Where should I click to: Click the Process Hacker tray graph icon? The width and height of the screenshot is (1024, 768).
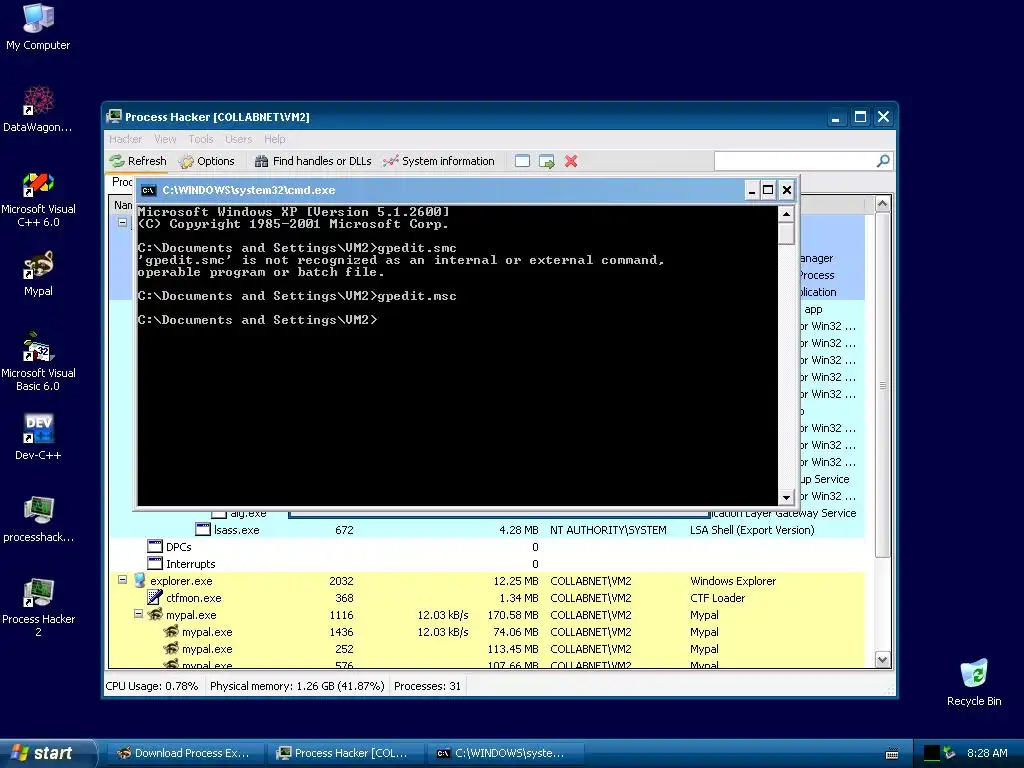[931, 754]
